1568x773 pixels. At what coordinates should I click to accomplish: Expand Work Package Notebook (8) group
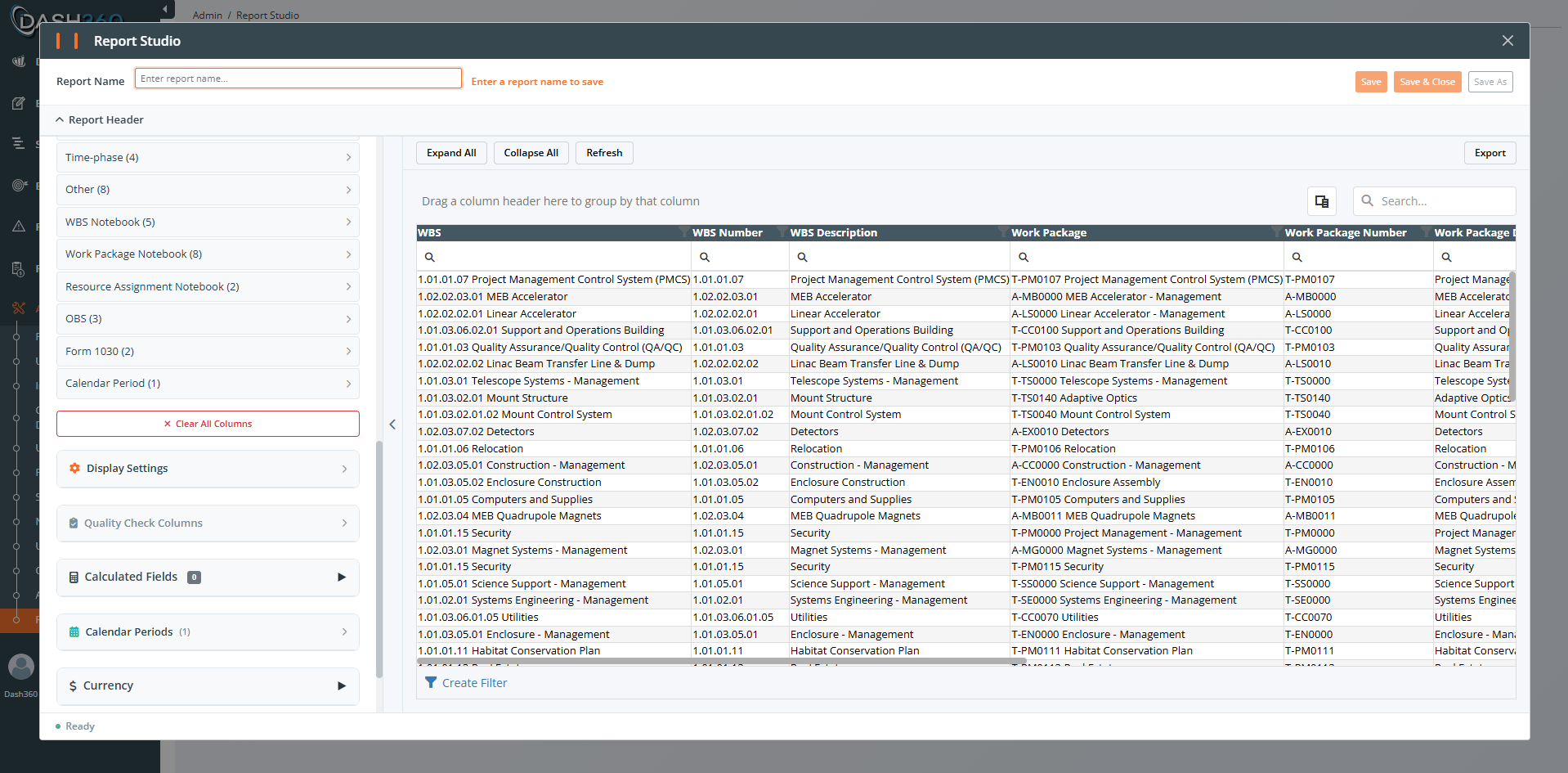[208, 254]
